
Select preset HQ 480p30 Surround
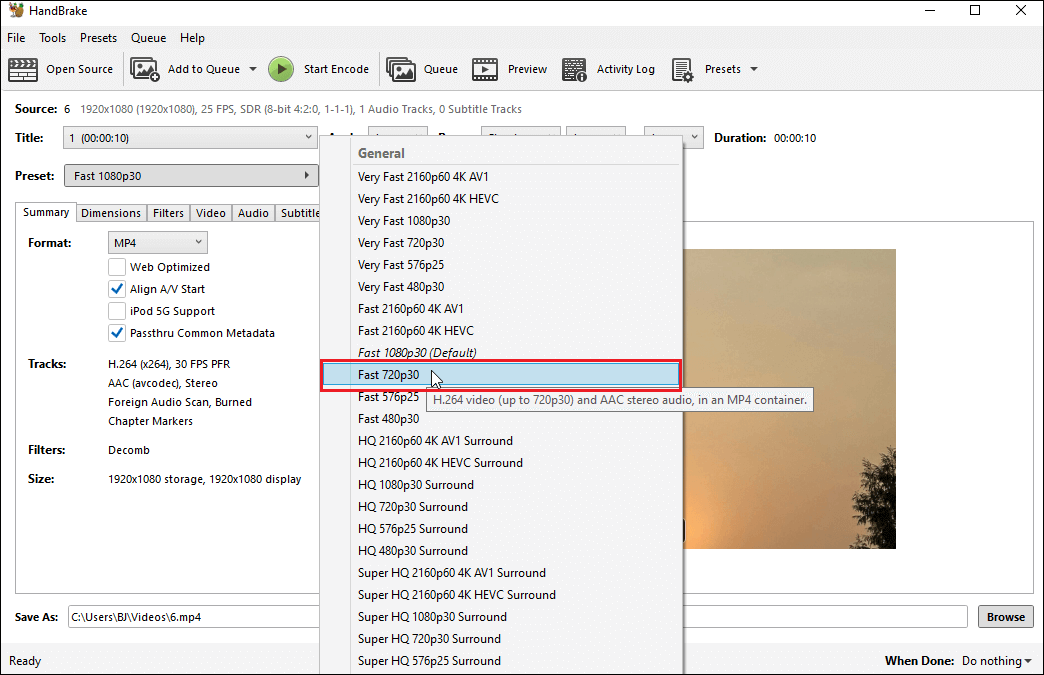tap(501, 551)
